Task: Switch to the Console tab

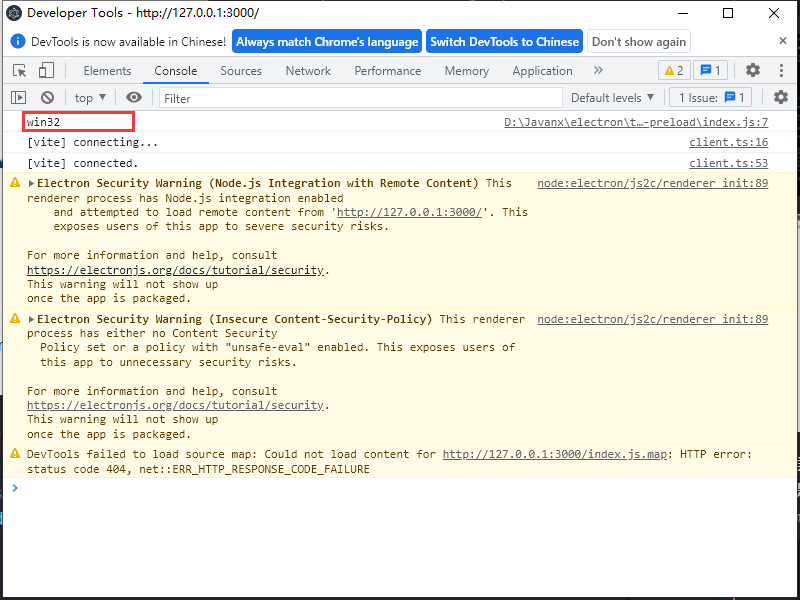Action: (x=176, y=71)
